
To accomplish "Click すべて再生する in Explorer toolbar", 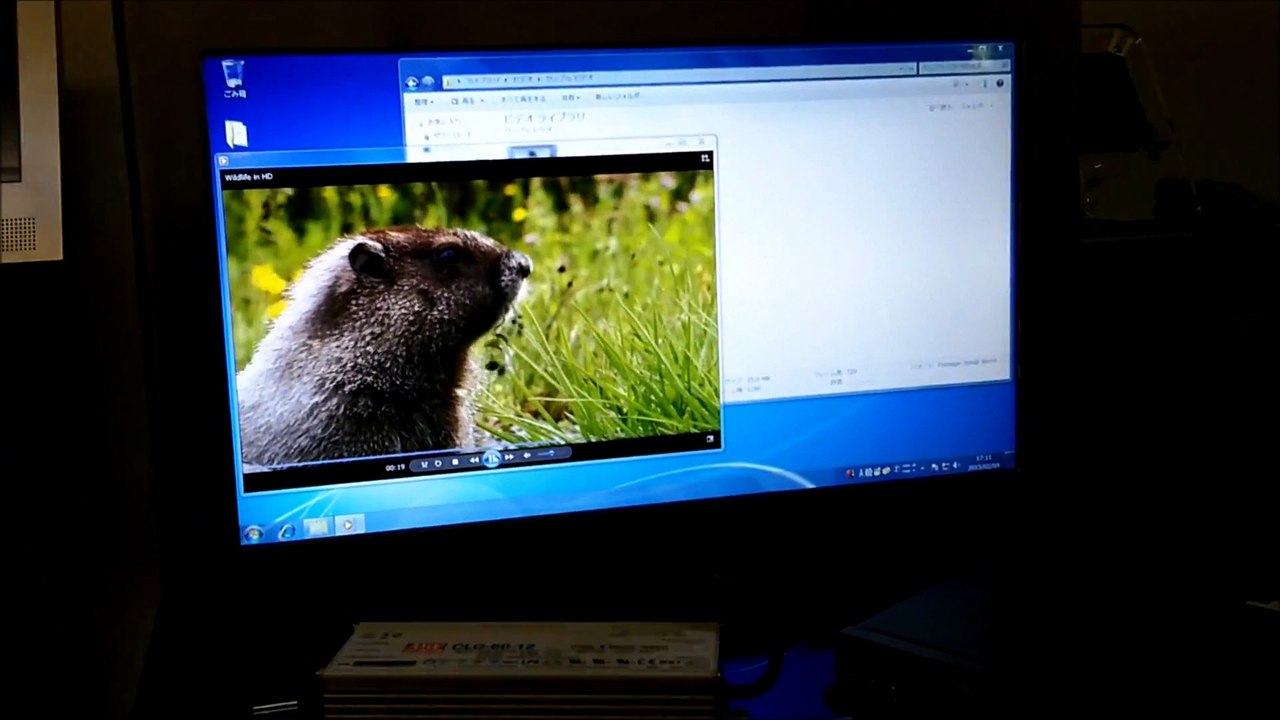I will 523,98.
